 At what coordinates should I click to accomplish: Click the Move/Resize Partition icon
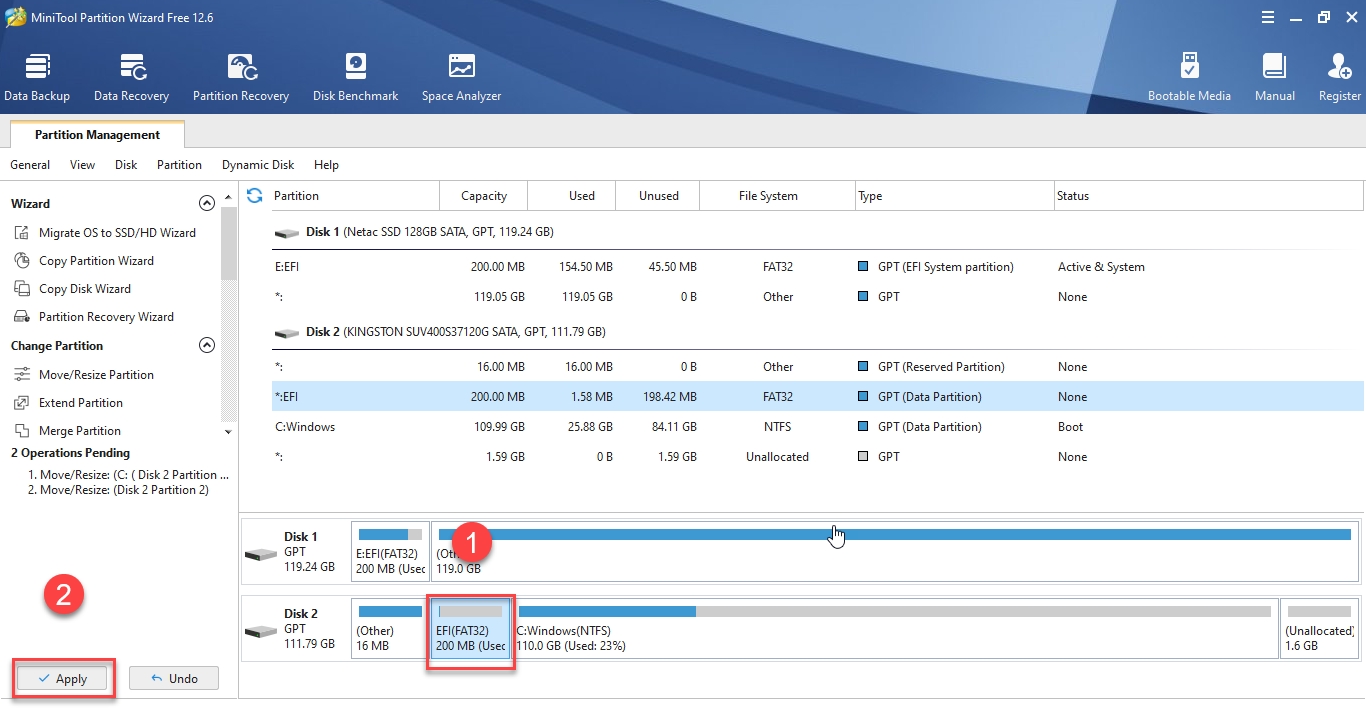coord(22,375)
